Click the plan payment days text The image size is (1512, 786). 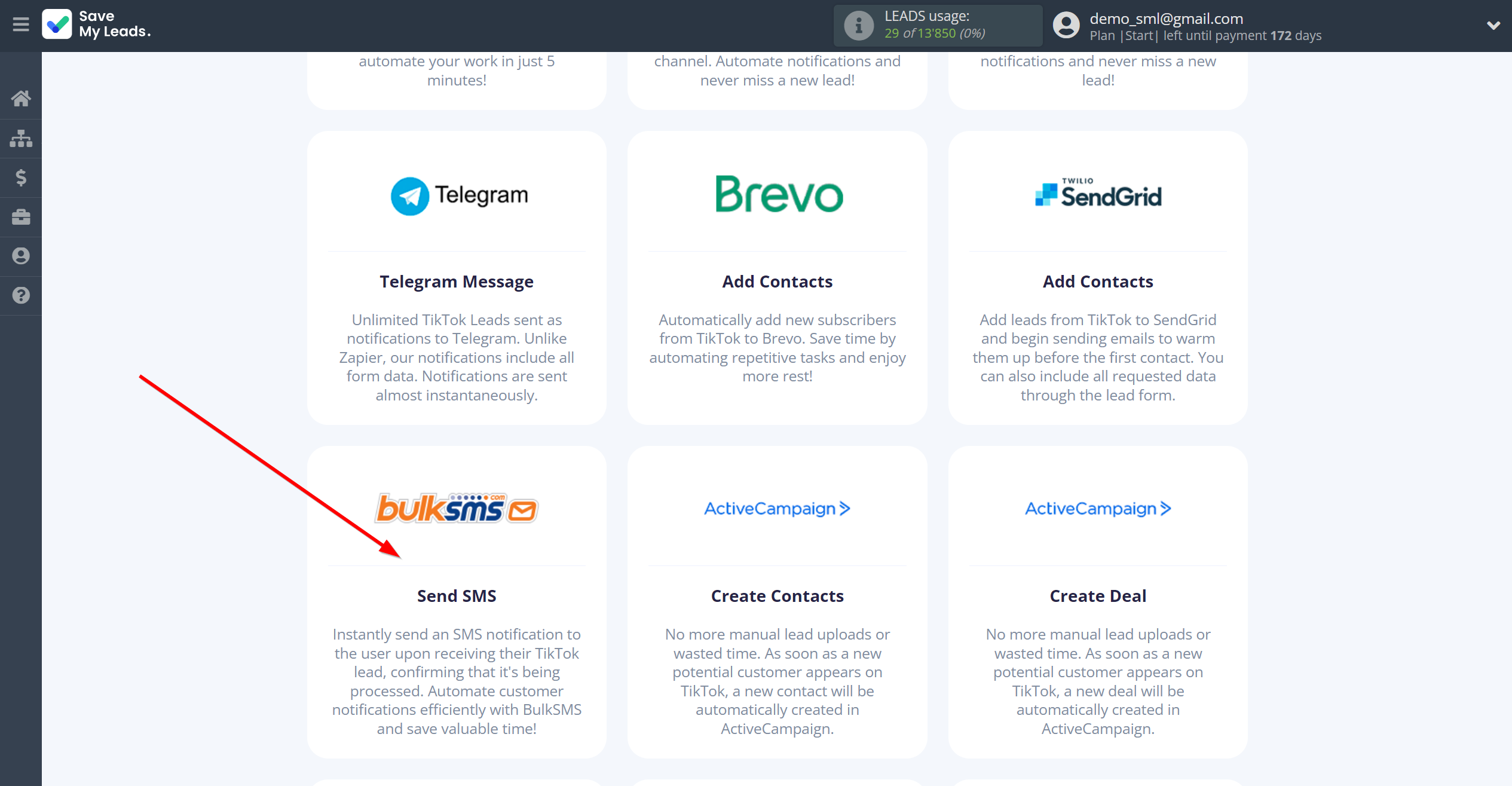1205,35
